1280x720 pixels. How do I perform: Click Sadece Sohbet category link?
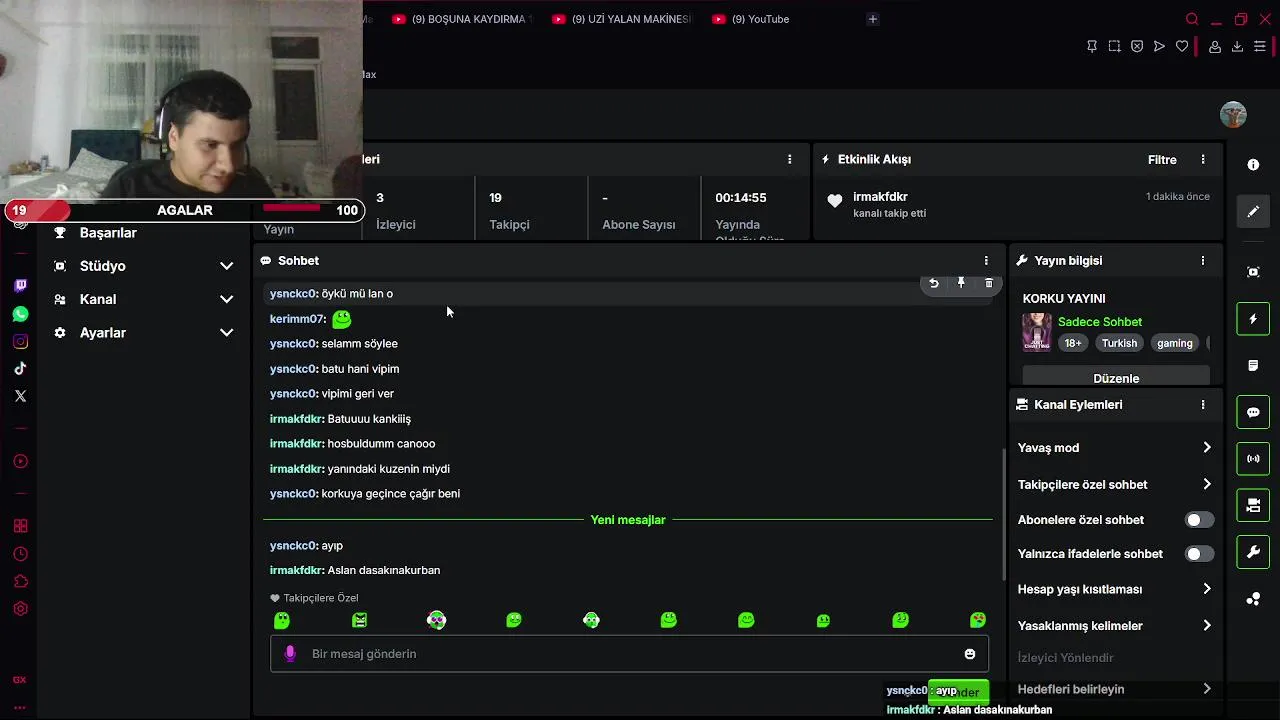coord(1100,322)
